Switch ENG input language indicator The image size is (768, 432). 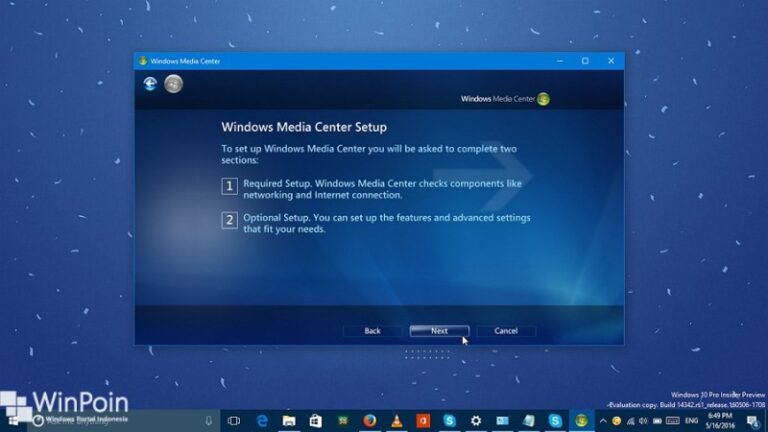(x=691, y=421)
